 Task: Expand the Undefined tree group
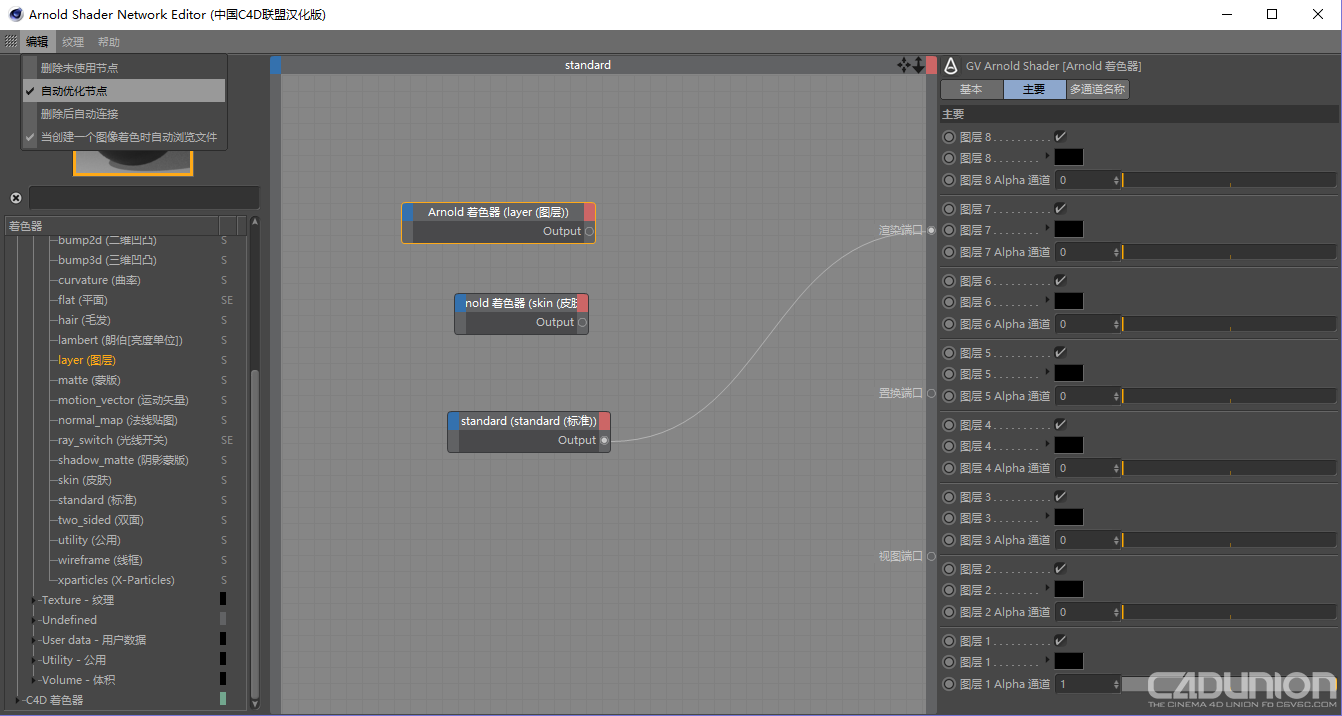35,620
